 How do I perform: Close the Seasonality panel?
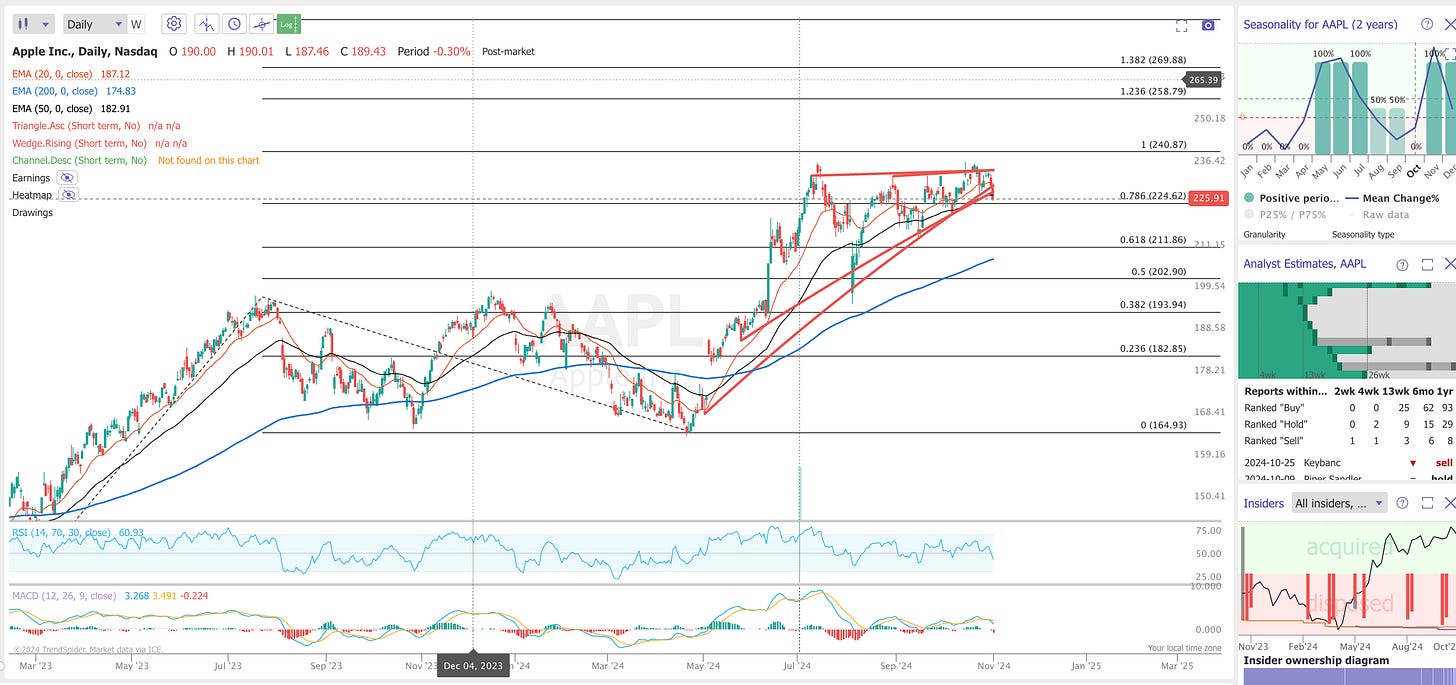point(1449,24)
